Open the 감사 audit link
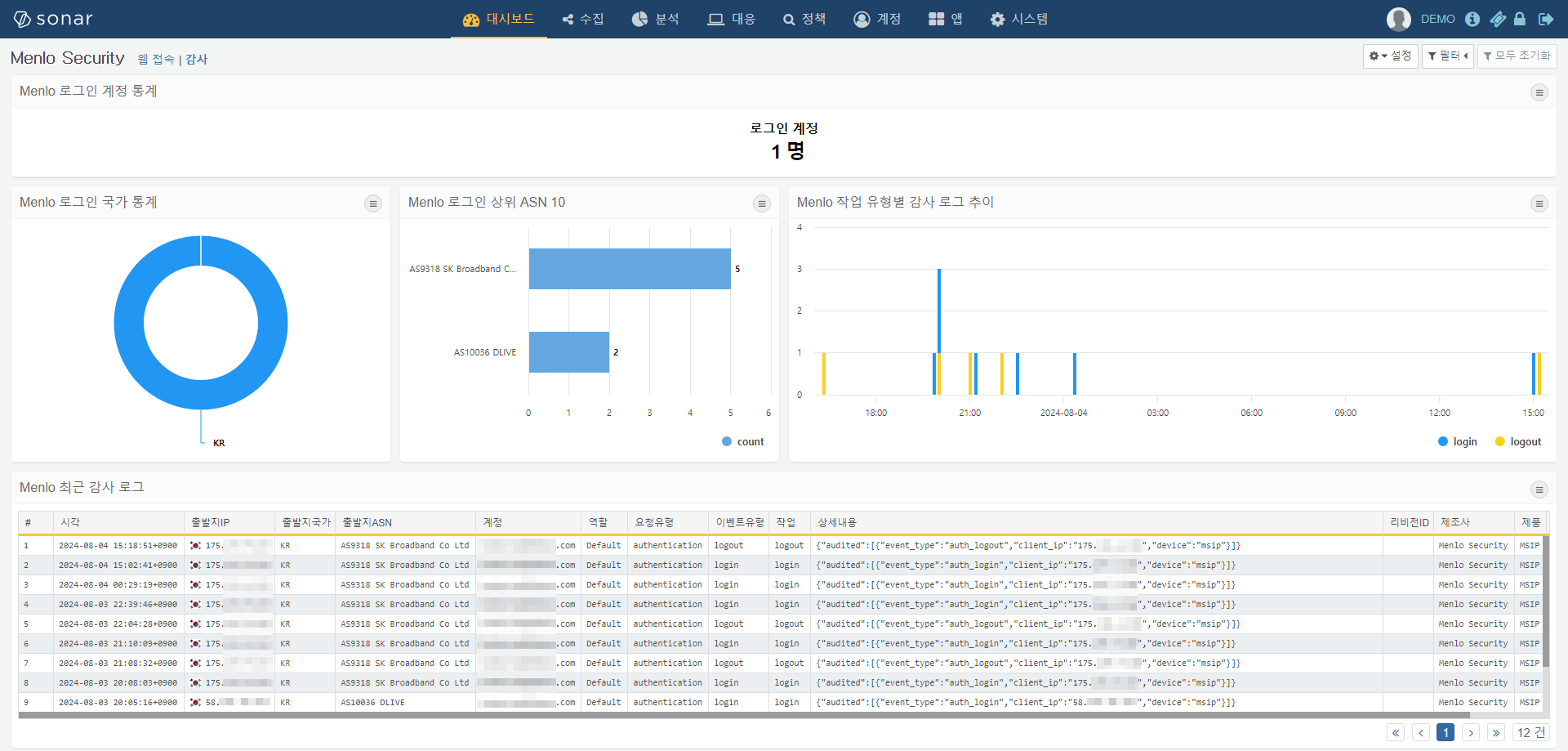This screenshot has width=1568, height=751. pos(196,59)
